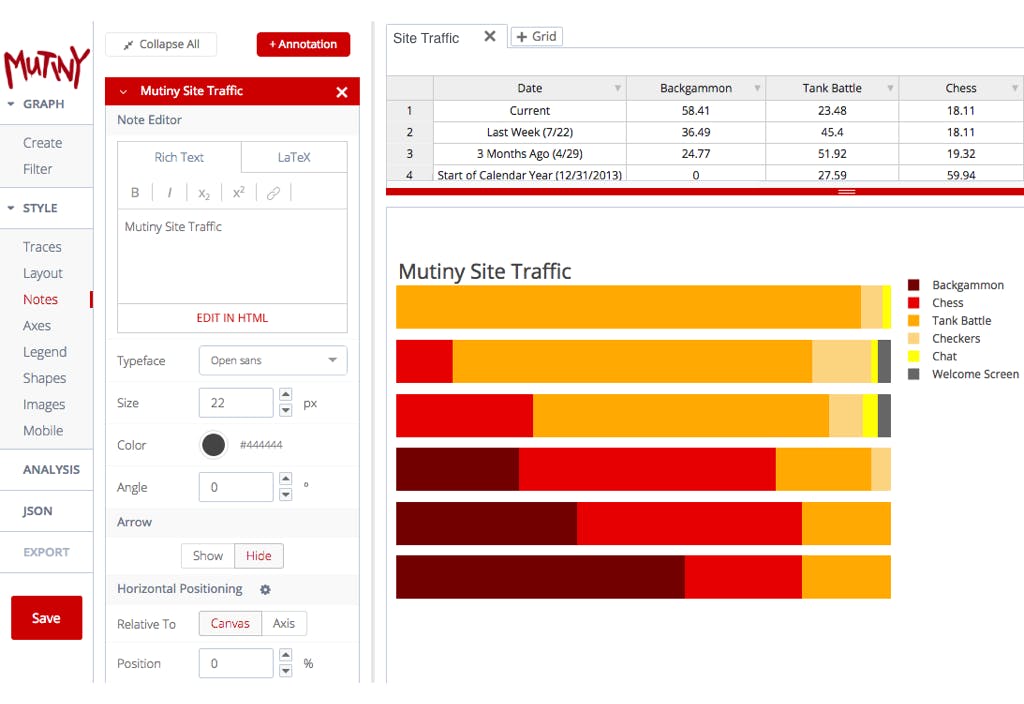Click the note text editing area
This screenshot has width=1024, height=704.
coord(232,256)
